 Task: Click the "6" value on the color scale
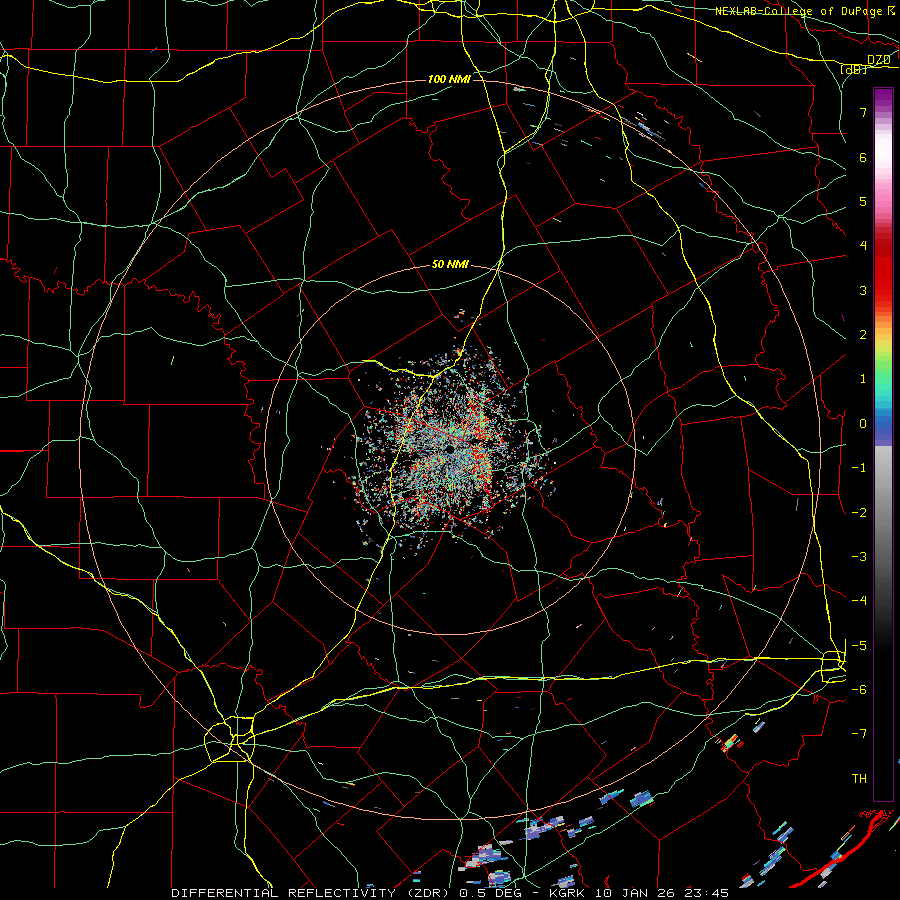coord(863,157)
